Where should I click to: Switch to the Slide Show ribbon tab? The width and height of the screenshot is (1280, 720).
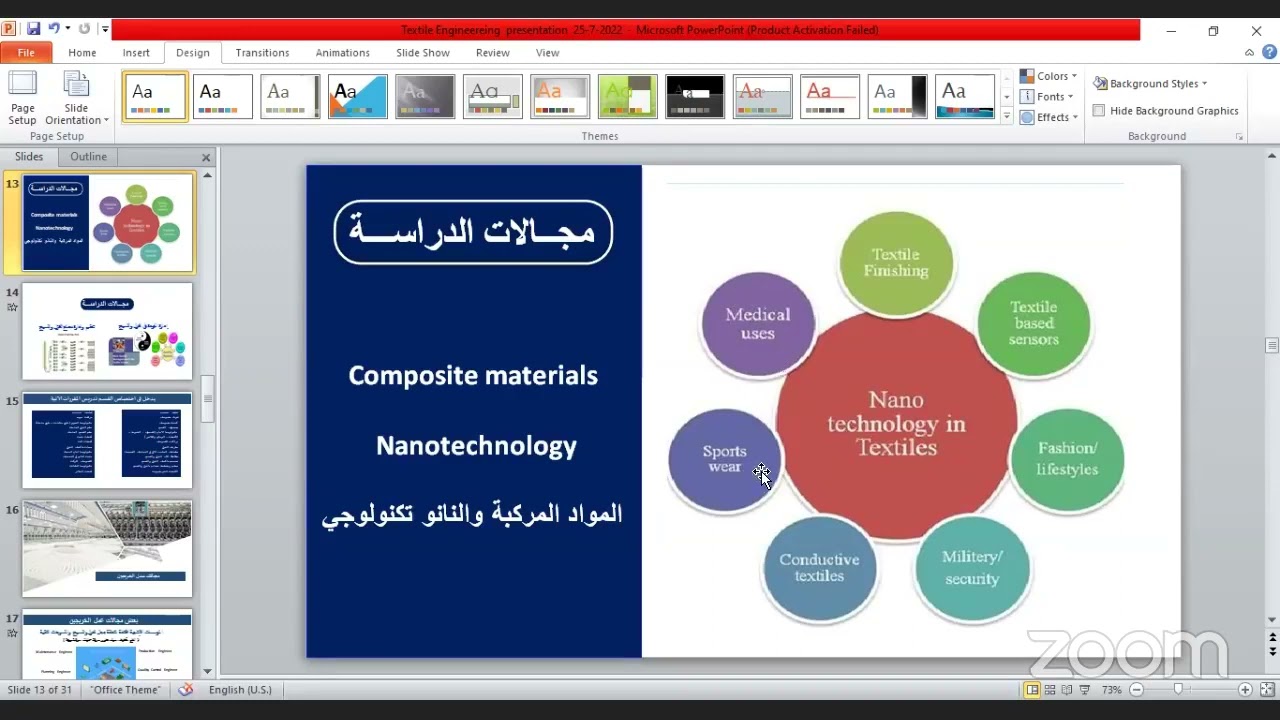pyautogui.click(x=423, y=53)
